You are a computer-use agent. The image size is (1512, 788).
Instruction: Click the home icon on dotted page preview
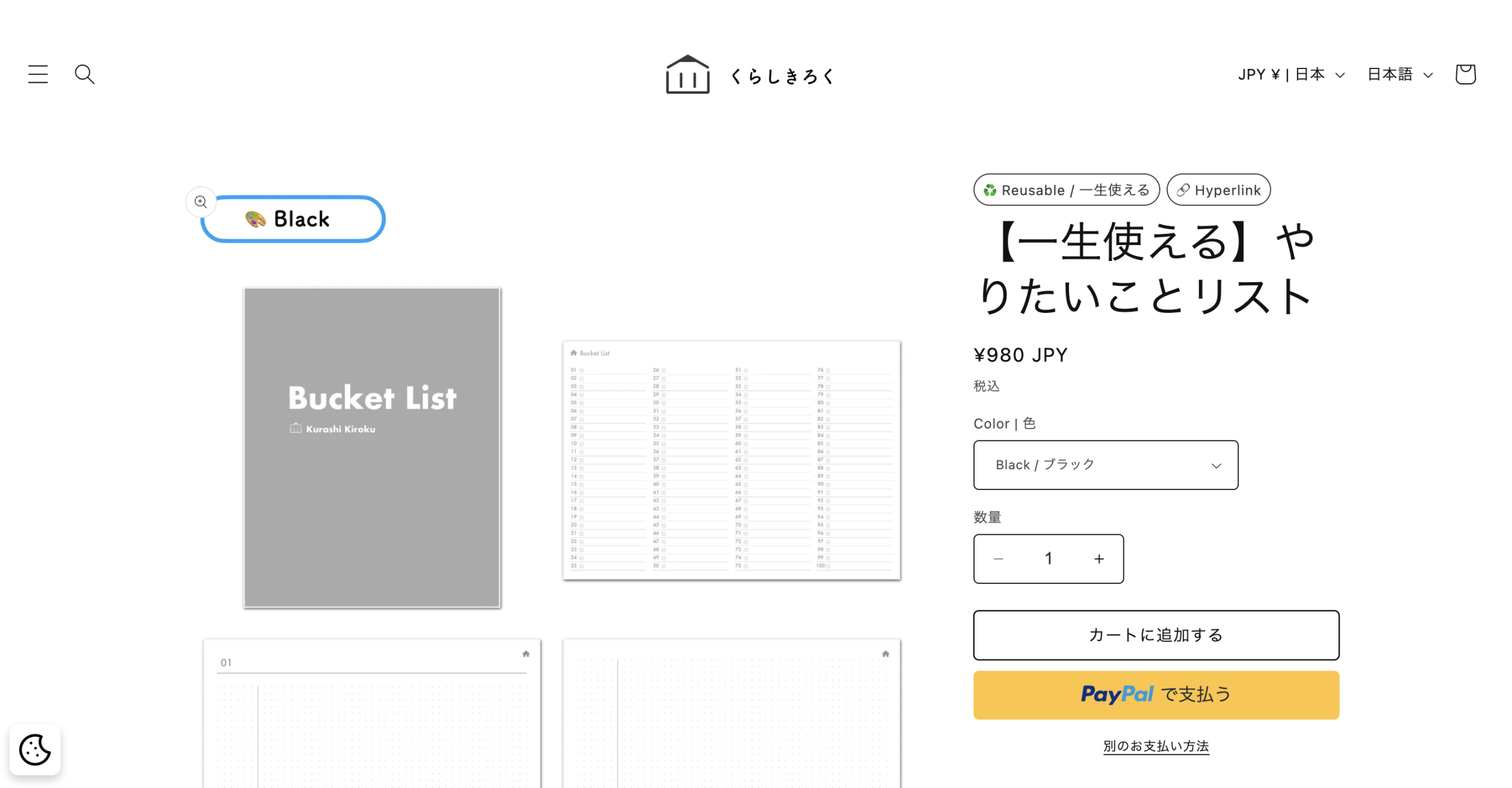coord(885,654)
